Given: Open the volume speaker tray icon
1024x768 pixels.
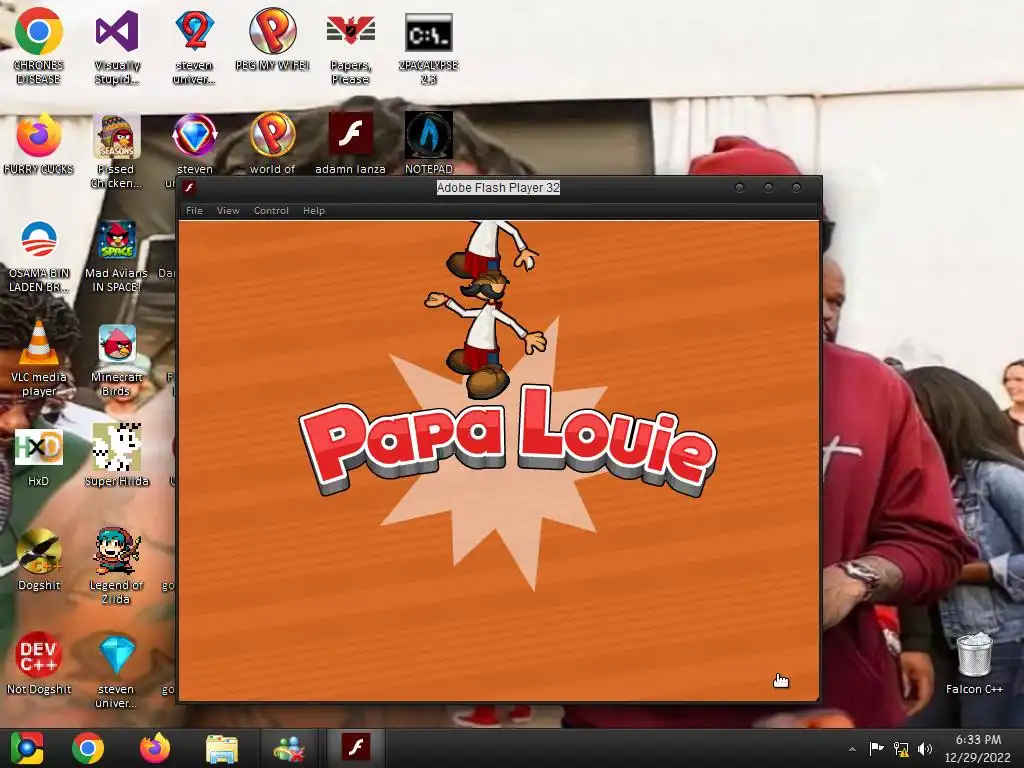Looking at the screenshot, I should click(925, 748).
